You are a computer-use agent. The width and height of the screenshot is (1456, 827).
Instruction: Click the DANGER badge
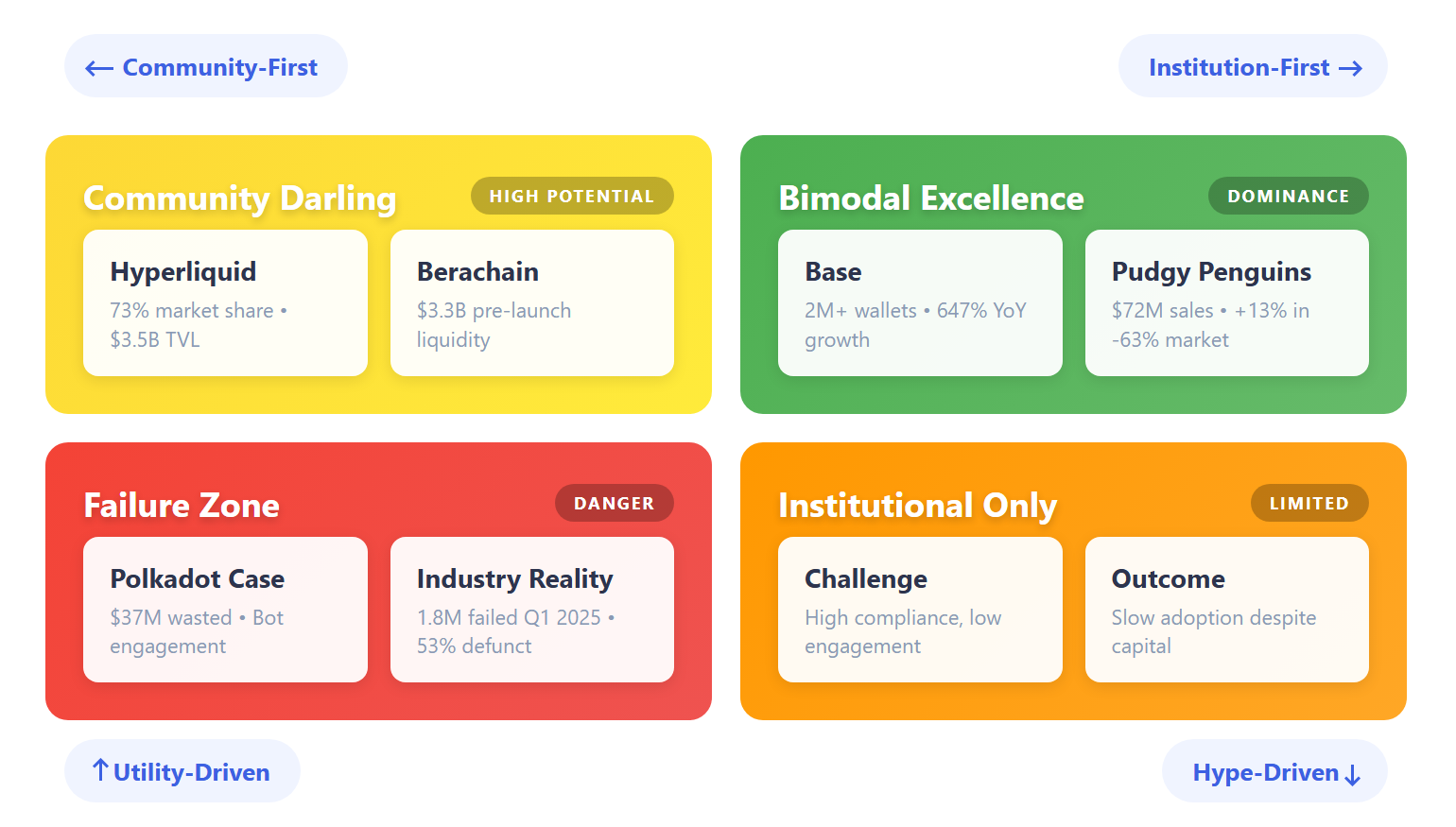[x=614, y=503]
